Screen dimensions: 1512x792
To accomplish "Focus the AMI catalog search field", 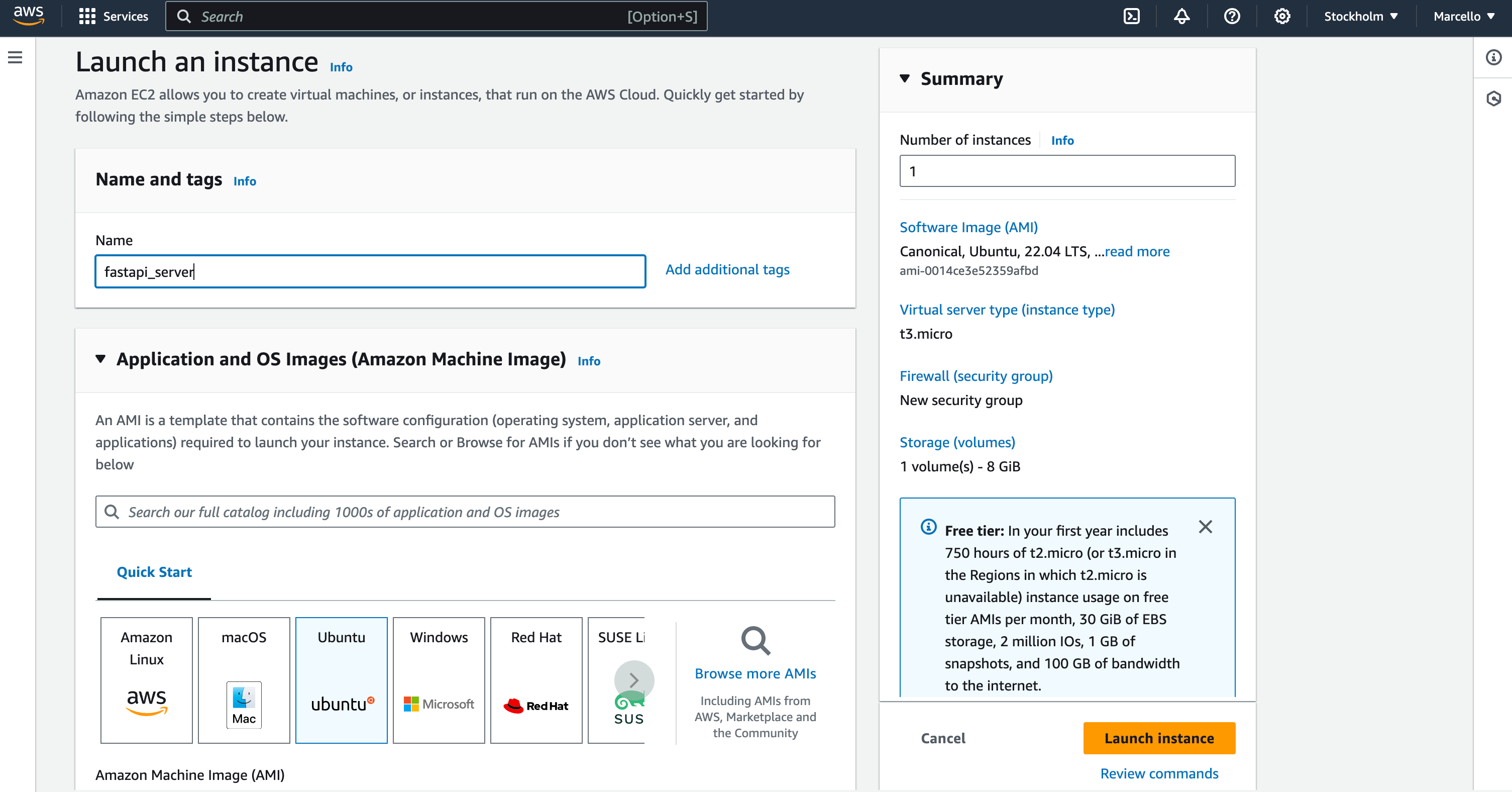I will 465,512.
